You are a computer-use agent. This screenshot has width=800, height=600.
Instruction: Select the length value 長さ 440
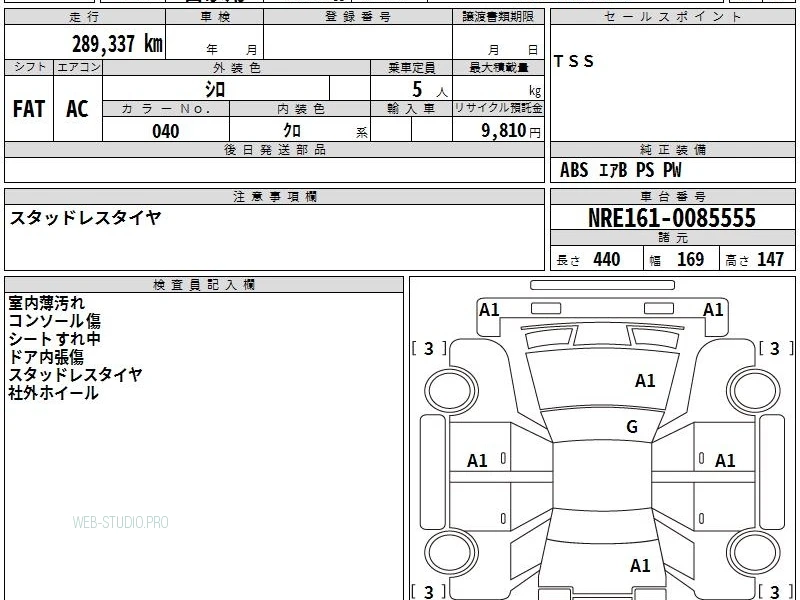[588, 260]
